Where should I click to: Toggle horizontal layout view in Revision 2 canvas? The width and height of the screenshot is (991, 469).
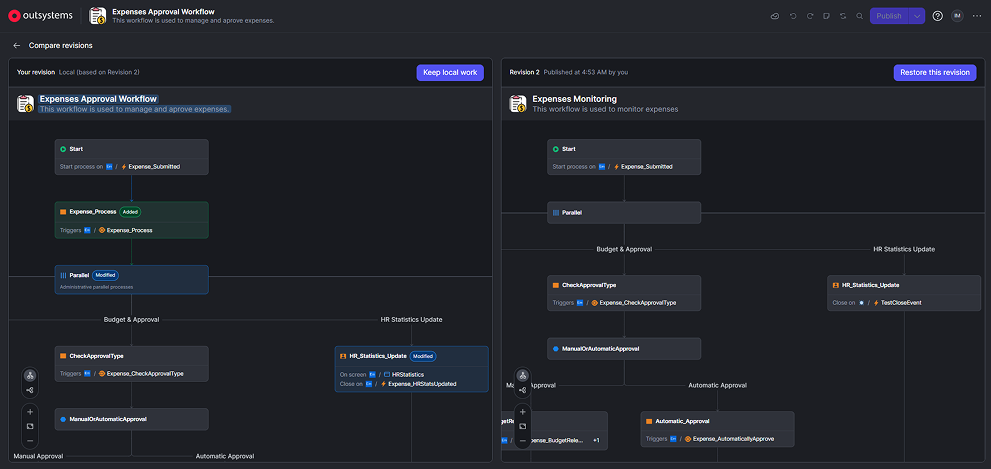pos(523,391)
